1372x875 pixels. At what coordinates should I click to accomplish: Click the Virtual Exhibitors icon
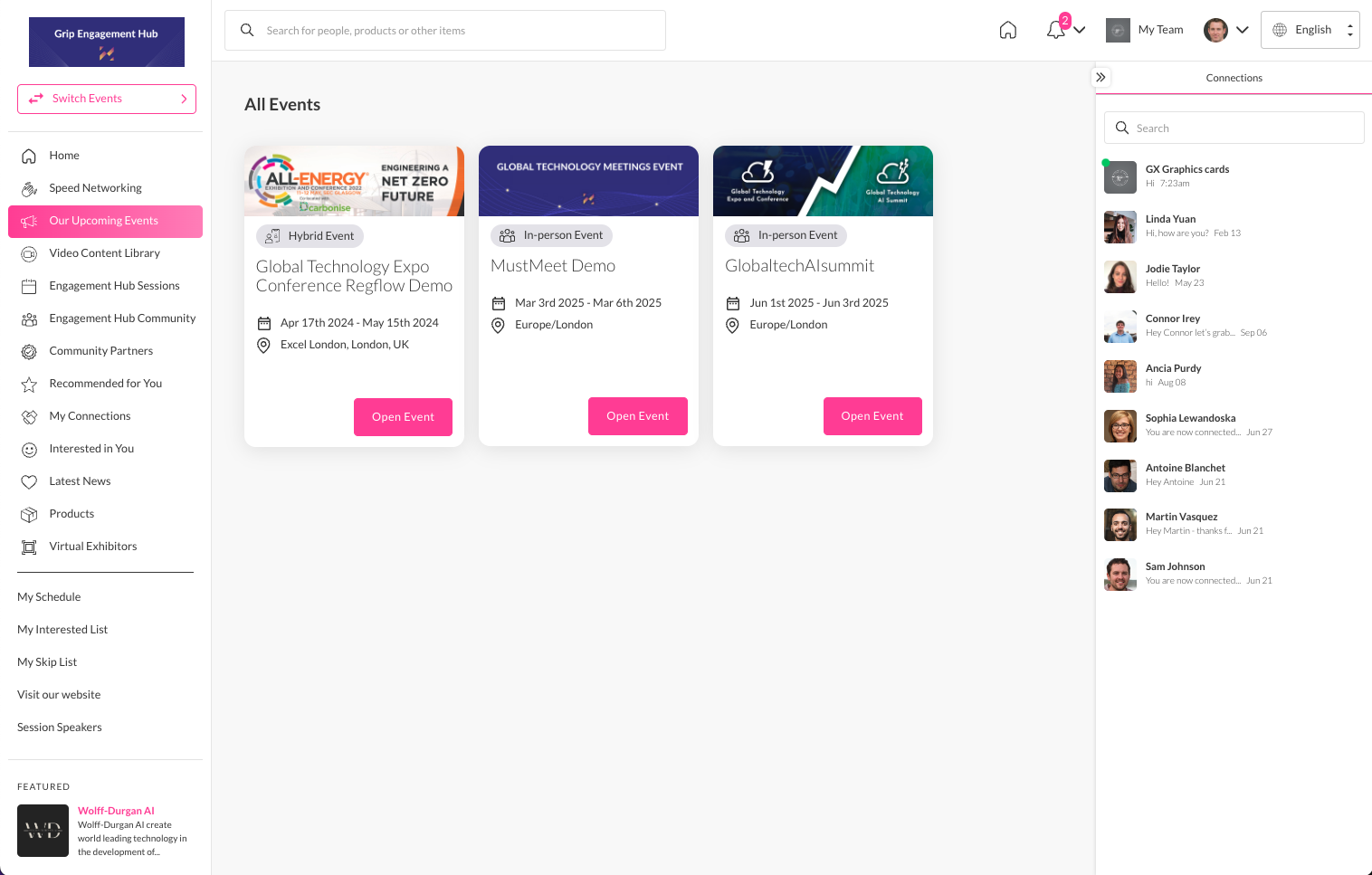(x=30, y=547)
